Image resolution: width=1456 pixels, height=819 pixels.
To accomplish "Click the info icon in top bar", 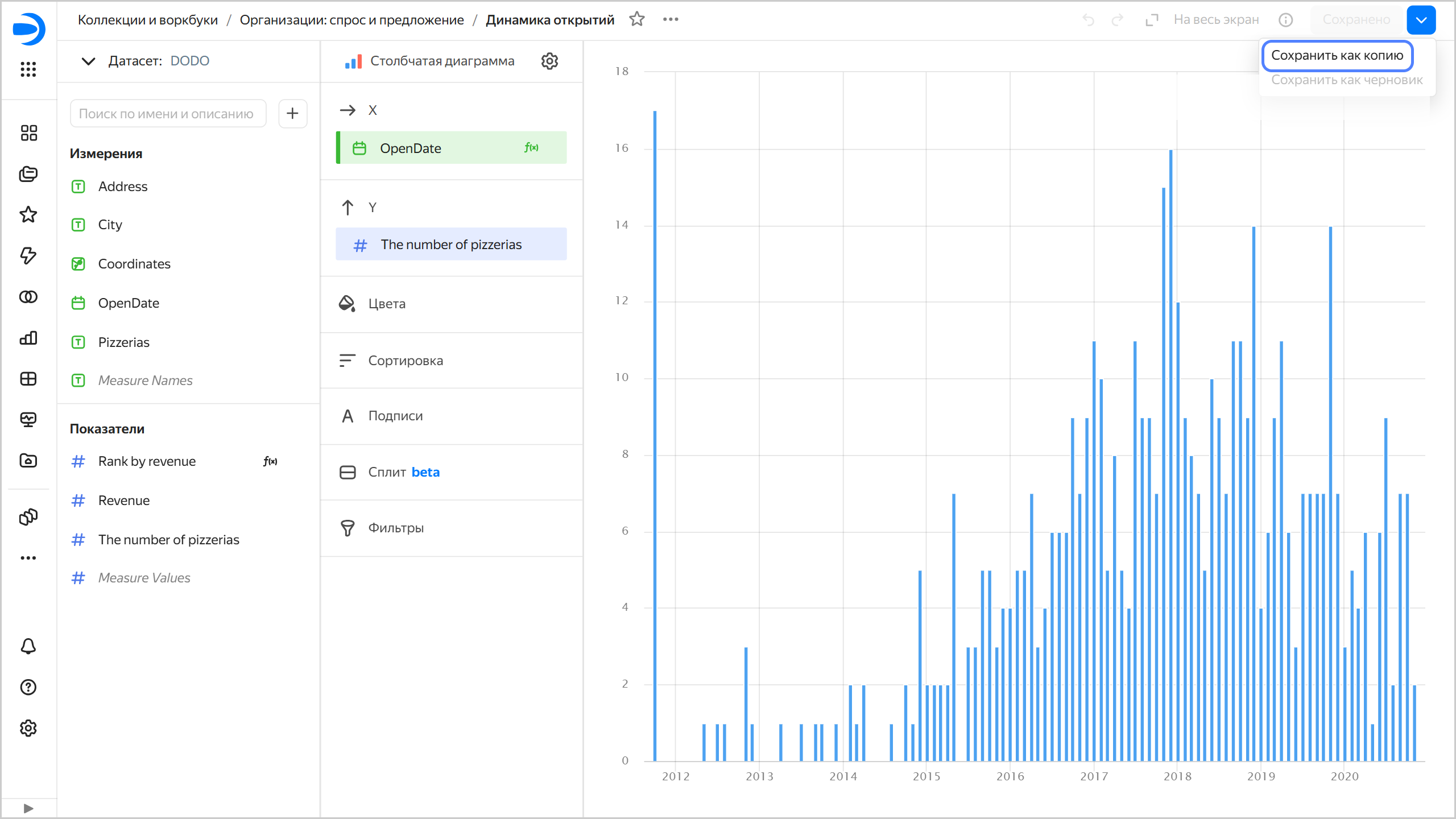I will point(1285,20).
